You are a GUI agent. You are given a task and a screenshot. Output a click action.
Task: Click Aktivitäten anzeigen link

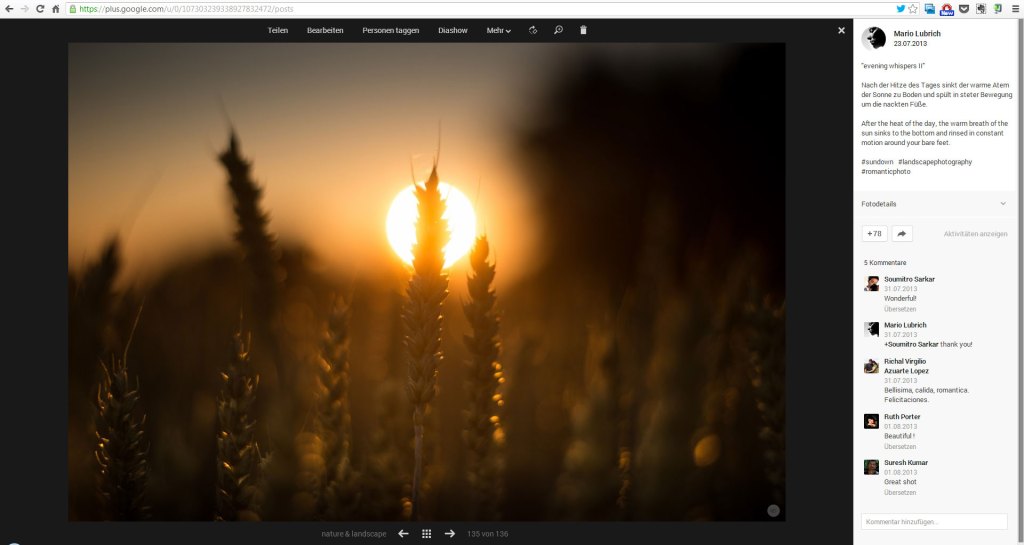[975, 234]
